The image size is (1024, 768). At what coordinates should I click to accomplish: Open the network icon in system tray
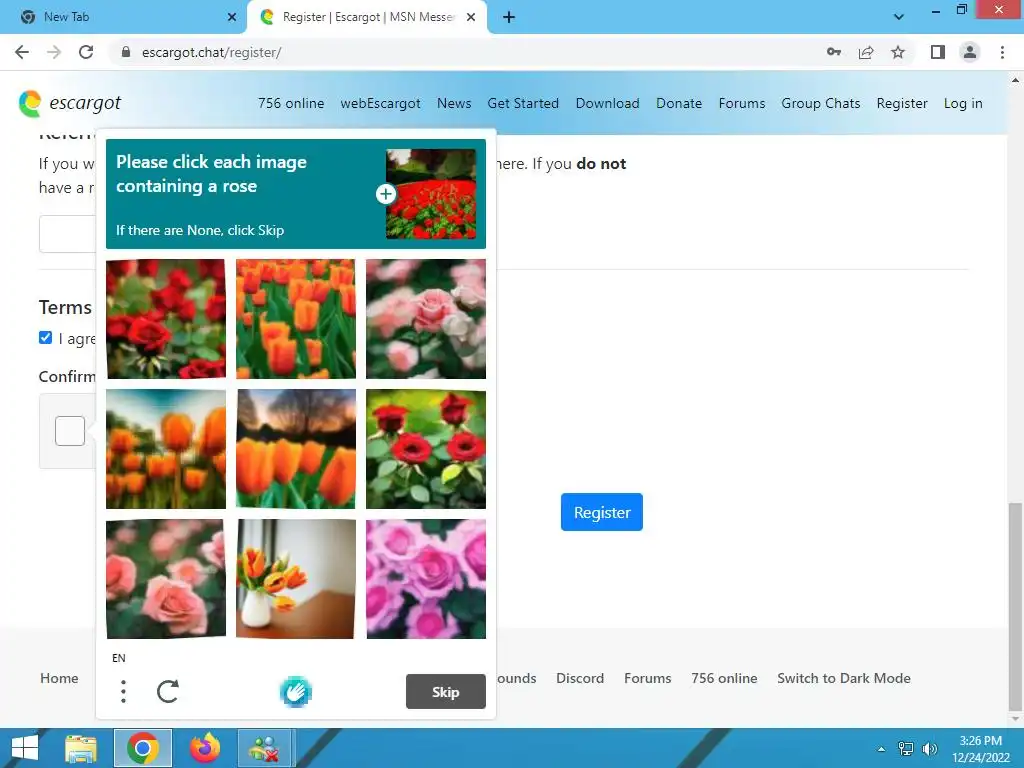906,748
